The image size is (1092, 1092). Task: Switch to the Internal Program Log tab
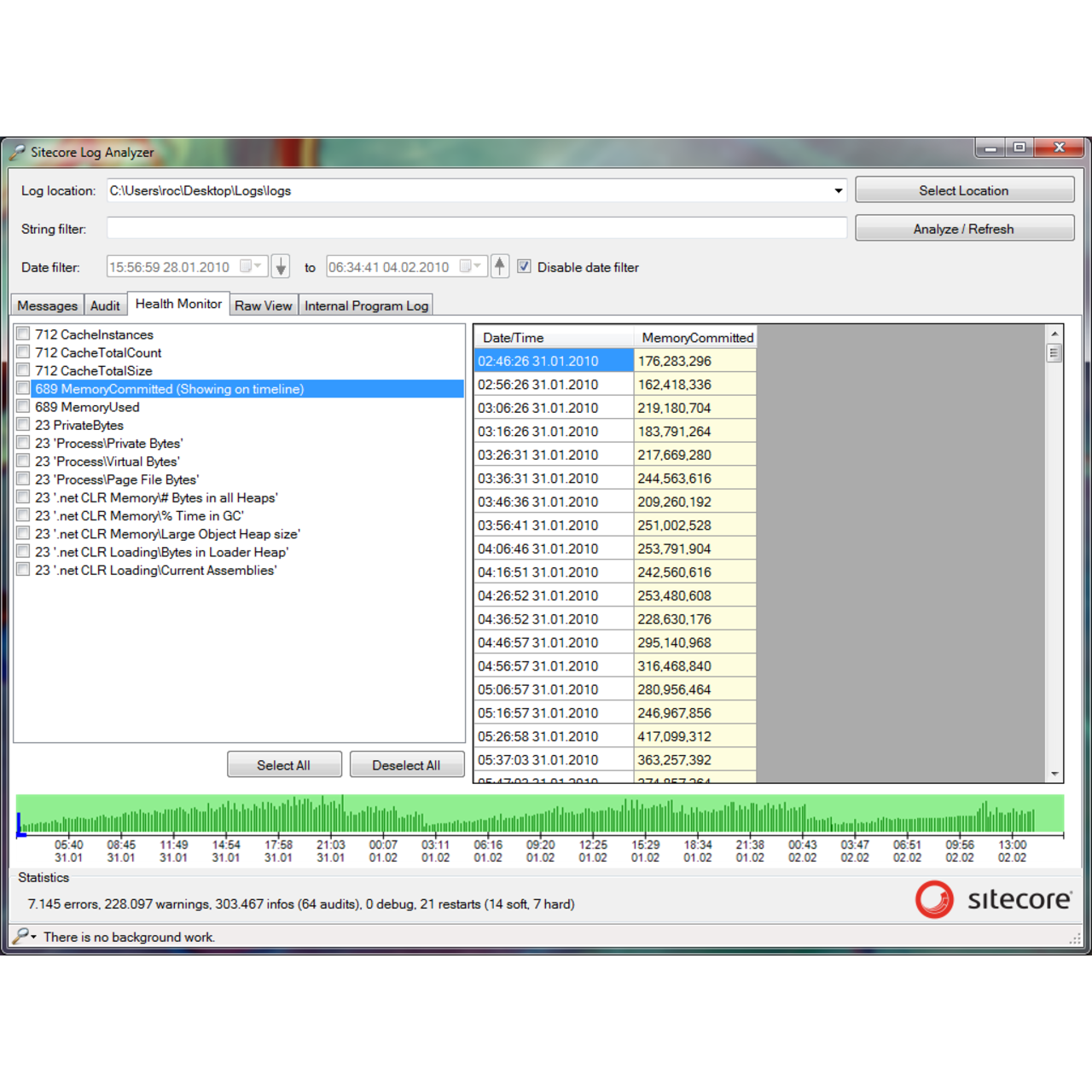[x=366, y=305]
